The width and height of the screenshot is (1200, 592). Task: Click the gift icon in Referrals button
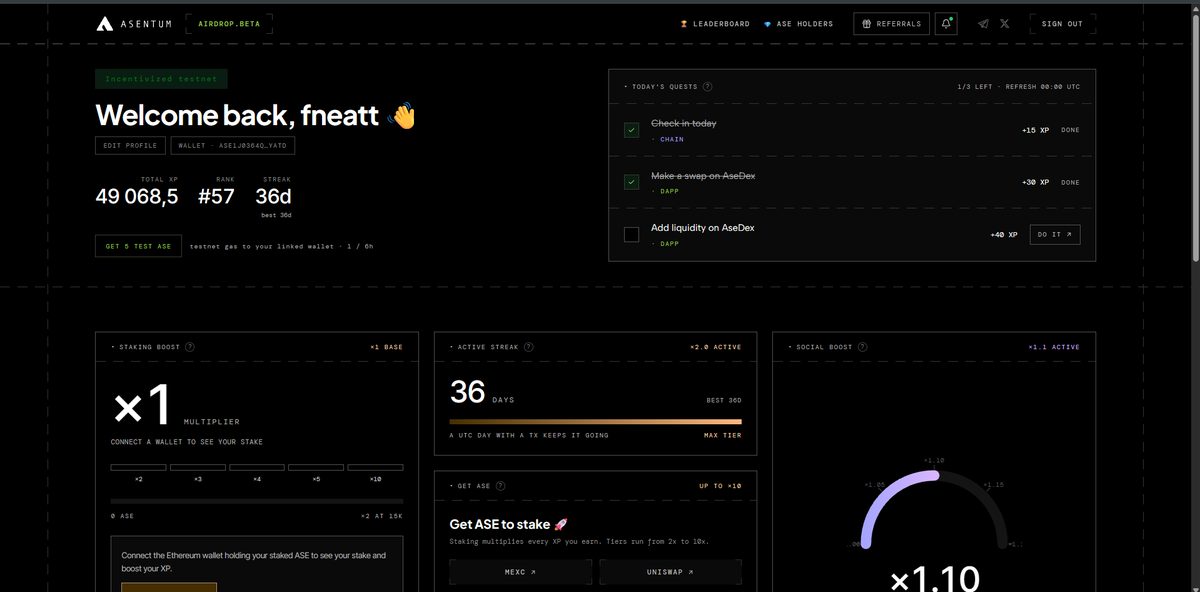(867, 24)
